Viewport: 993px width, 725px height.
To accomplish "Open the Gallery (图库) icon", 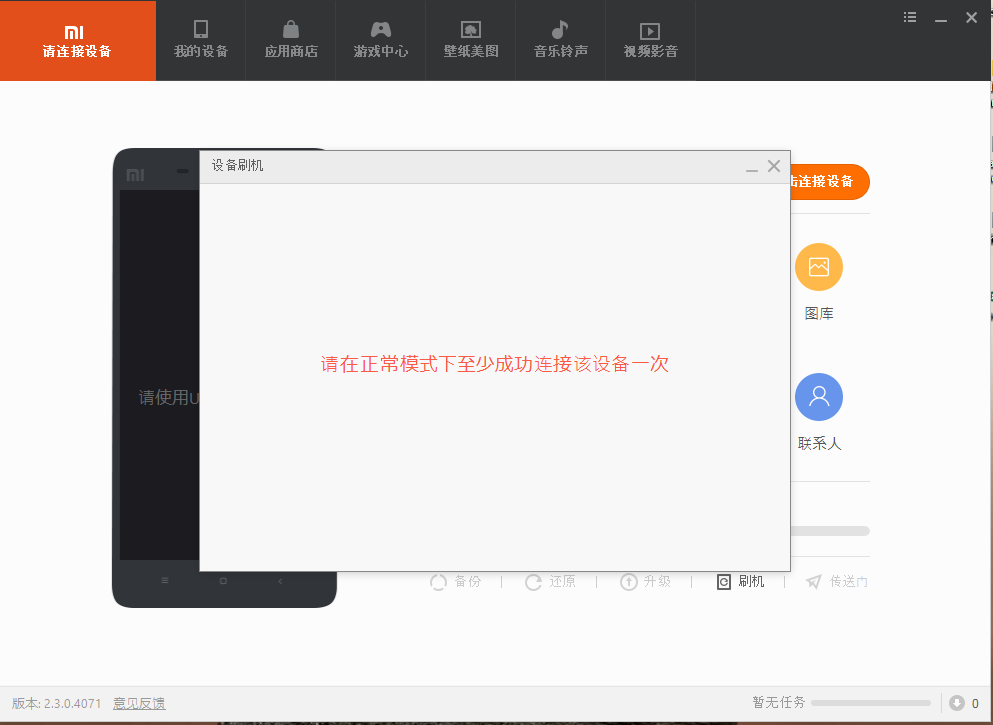I will coord(818,268).
